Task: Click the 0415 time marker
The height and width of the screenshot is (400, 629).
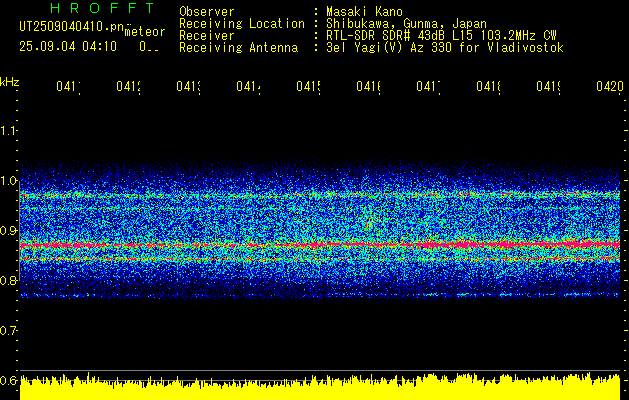Action: click(x=308, y=86)
